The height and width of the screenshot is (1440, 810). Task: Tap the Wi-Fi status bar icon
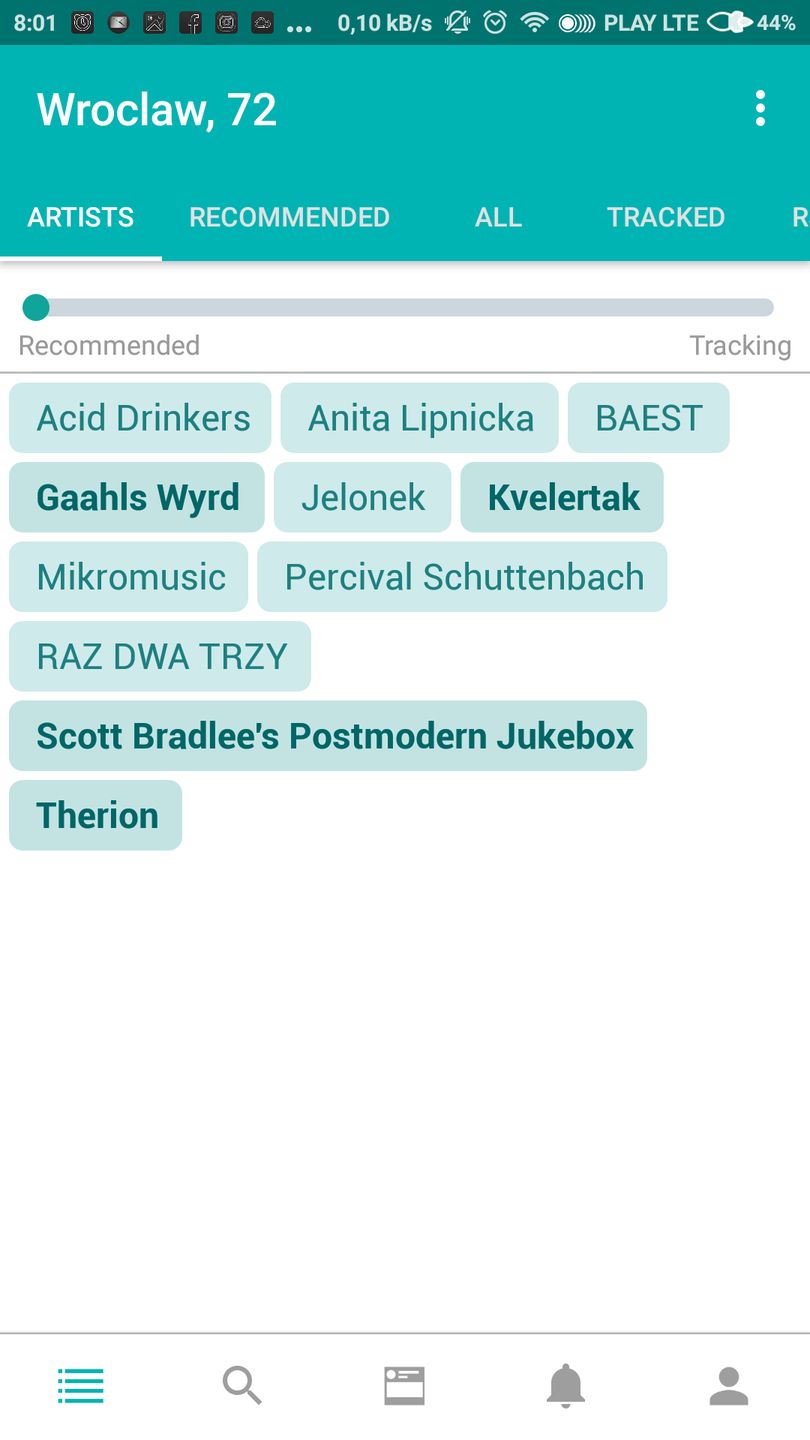tap(535, 22)
